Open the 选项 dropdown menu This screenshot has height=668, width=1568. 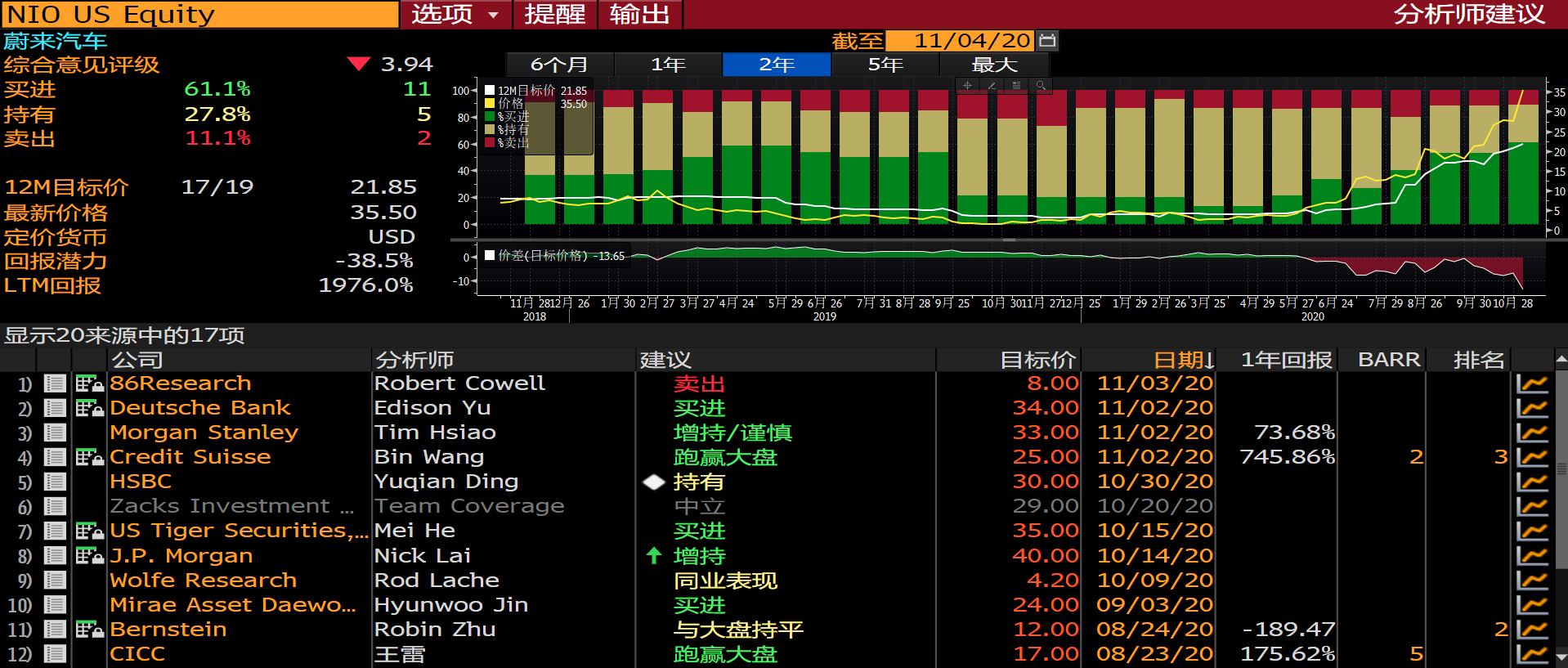[455, 14]
